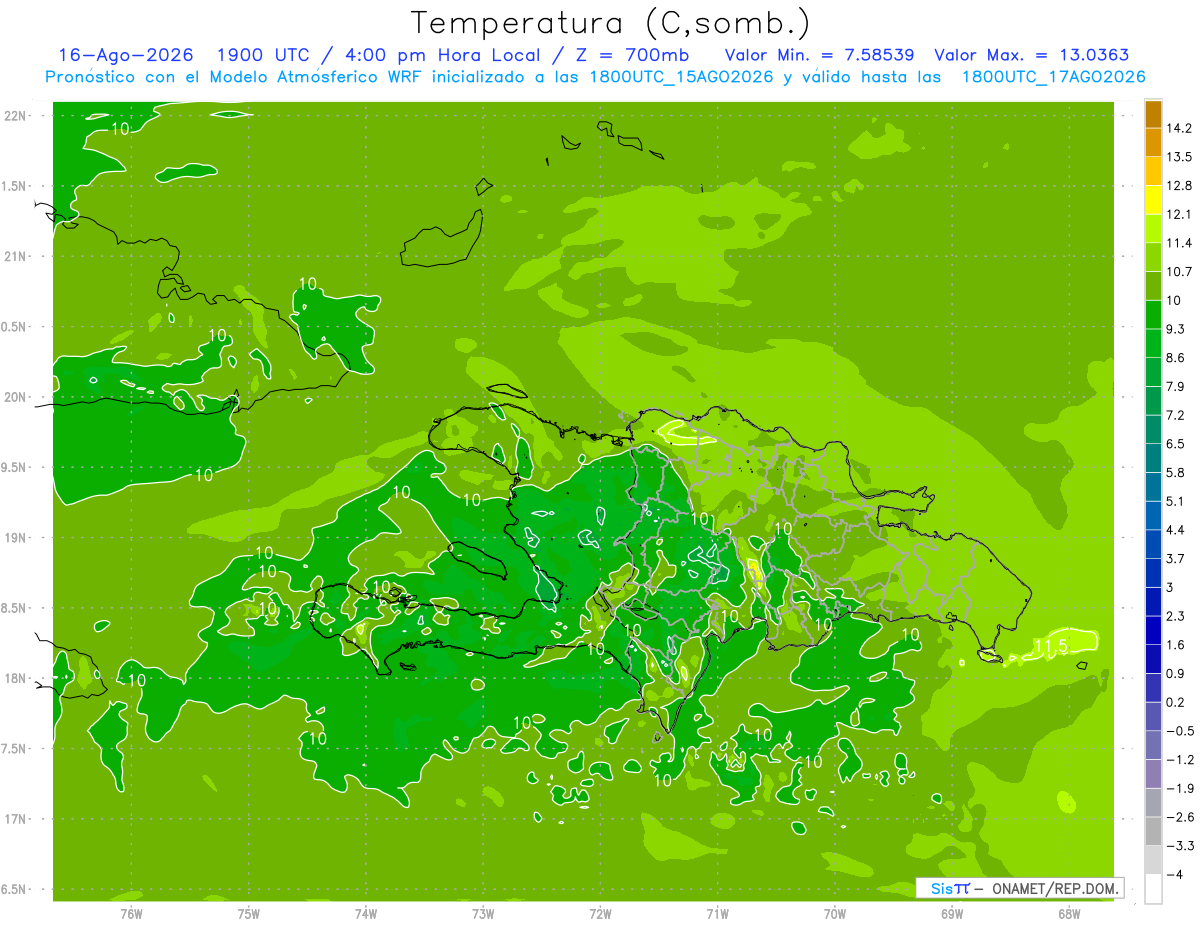Click the "1900 UTC" time text
Screen dimensions: 1200x927
click(262, 56)
